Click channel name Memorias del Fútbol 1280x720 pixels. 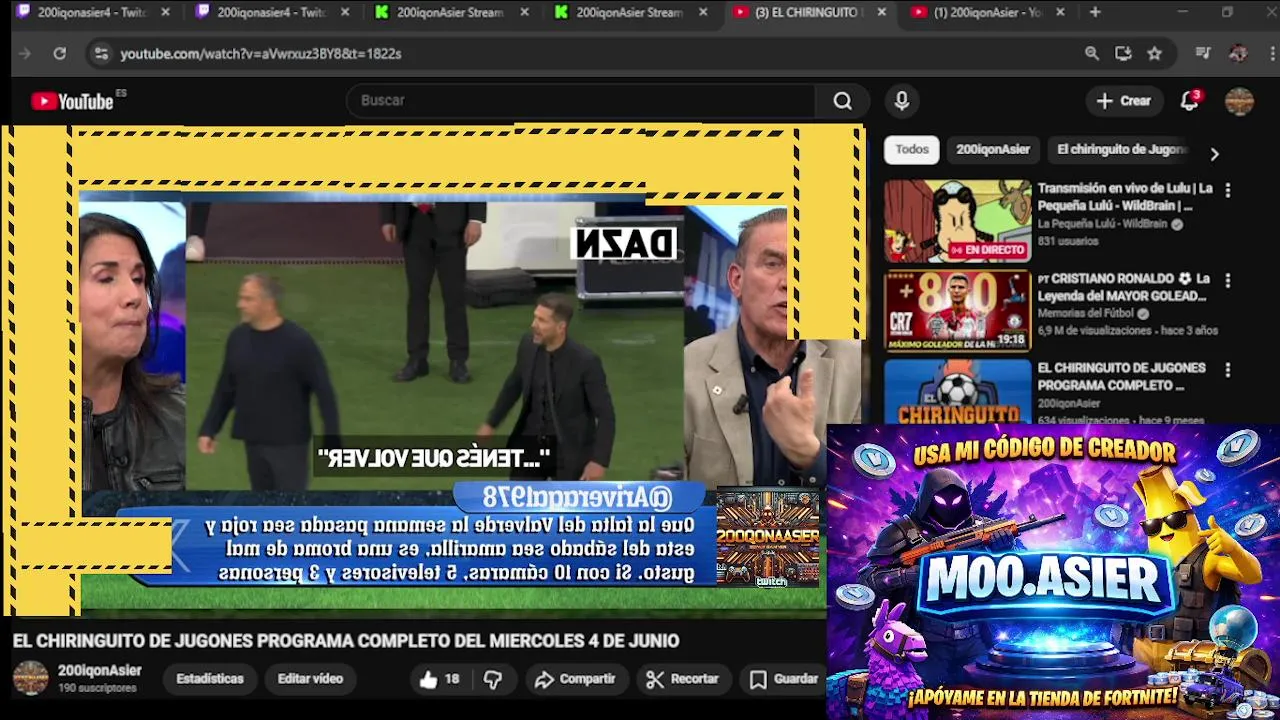[1086, 313]
